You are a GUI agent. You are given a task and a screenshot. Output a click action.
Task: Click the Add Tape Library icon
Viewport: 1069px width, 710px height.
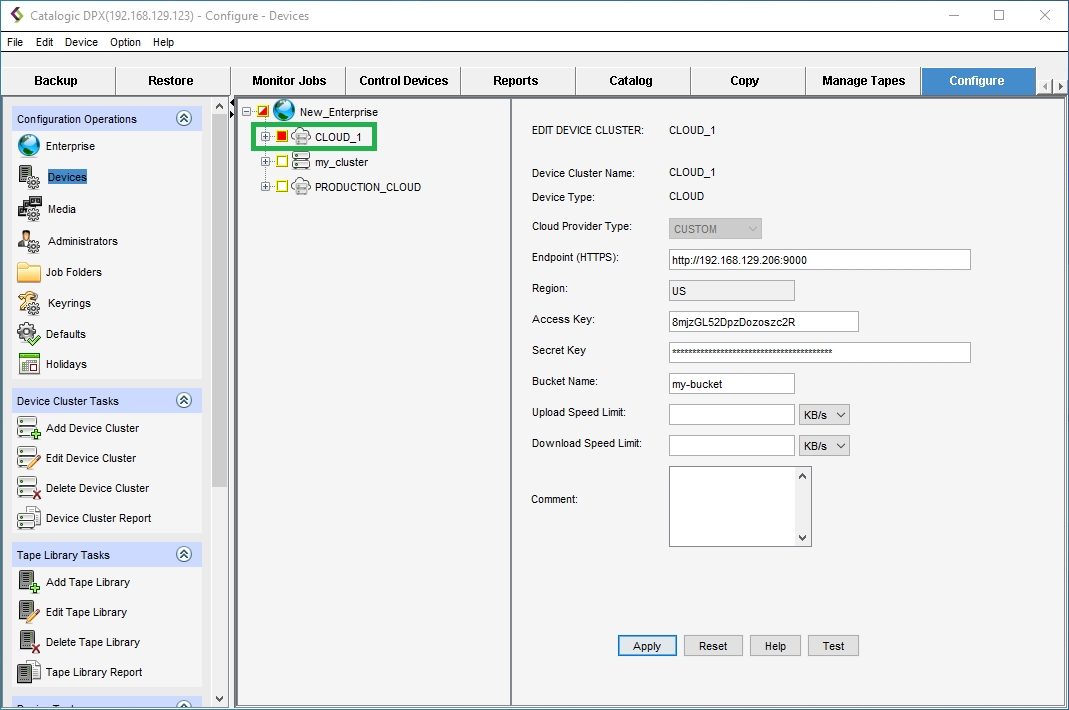tap(29, 582)
